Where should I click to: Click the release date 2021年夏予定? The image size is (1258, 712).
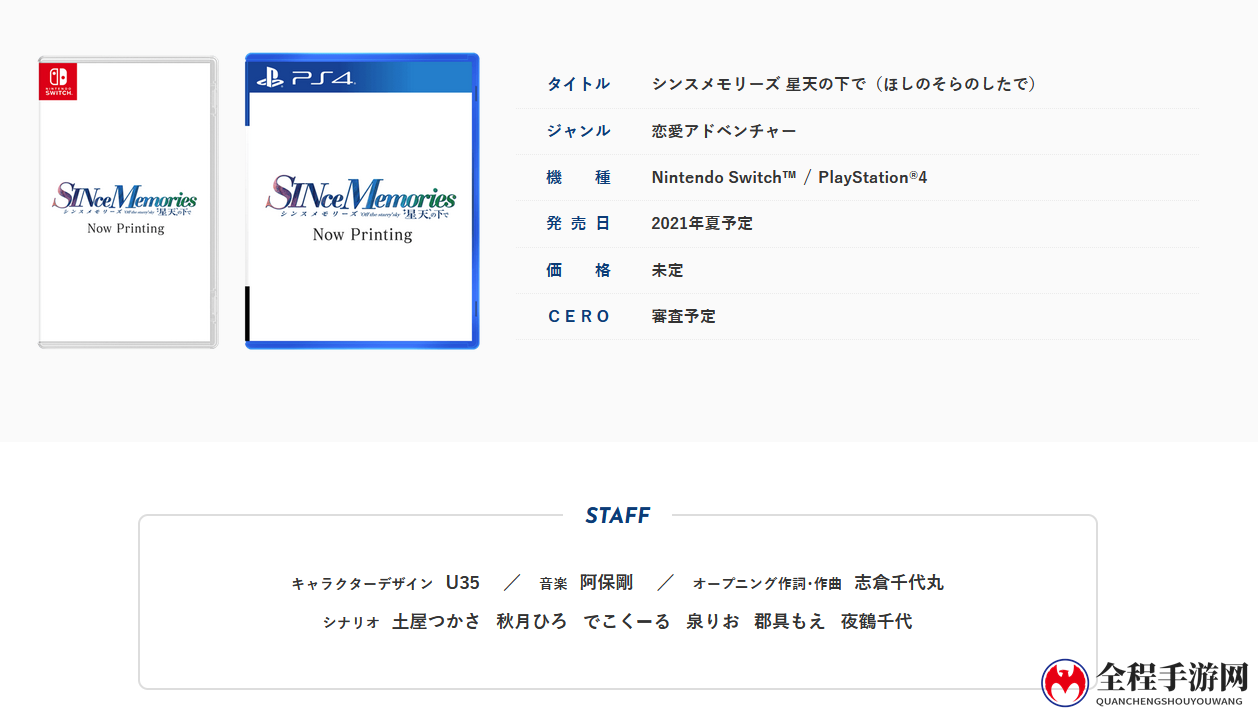pyautogui.click(x=702, y=223)
